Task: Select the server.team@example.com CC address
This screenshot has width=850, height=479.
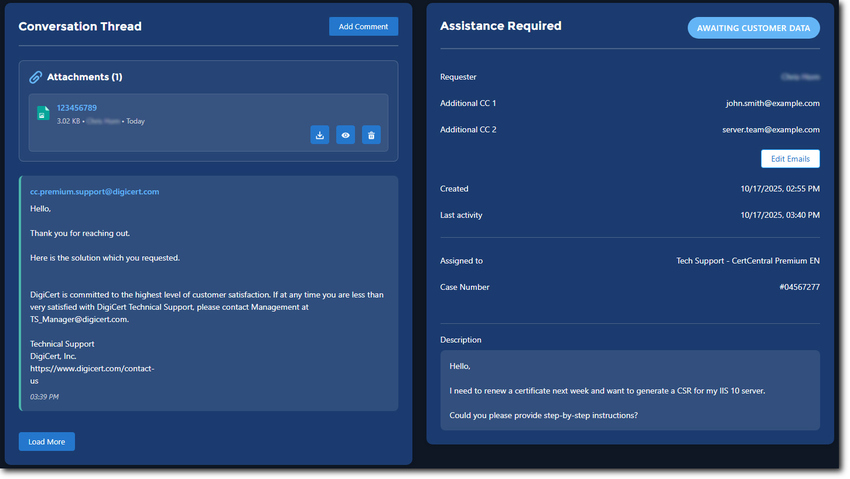Action: [770, 129]
